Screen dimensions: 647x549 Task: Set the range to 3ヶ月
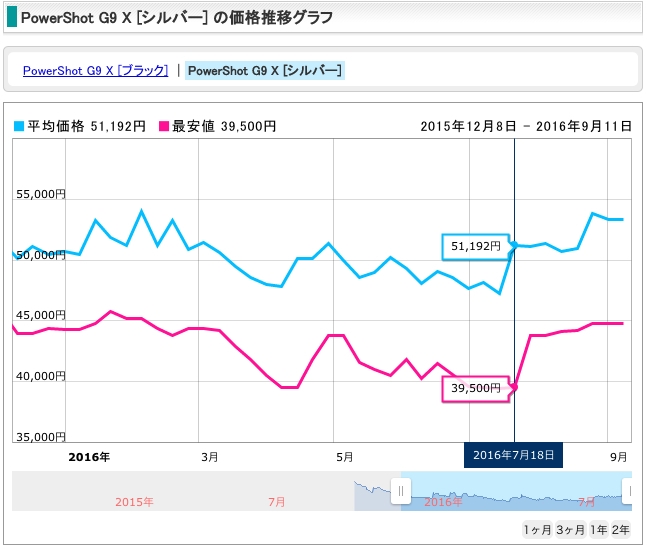570,529
